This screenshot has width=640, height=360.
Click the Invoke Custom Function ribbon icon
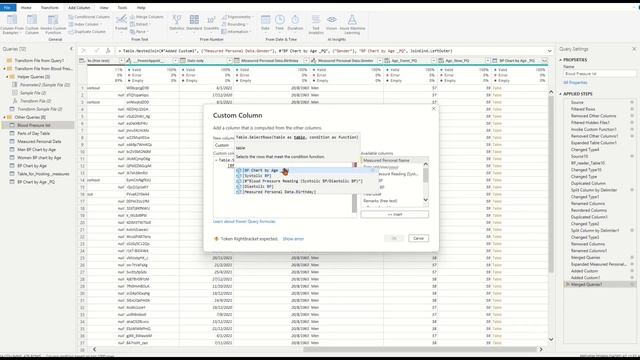53,24
